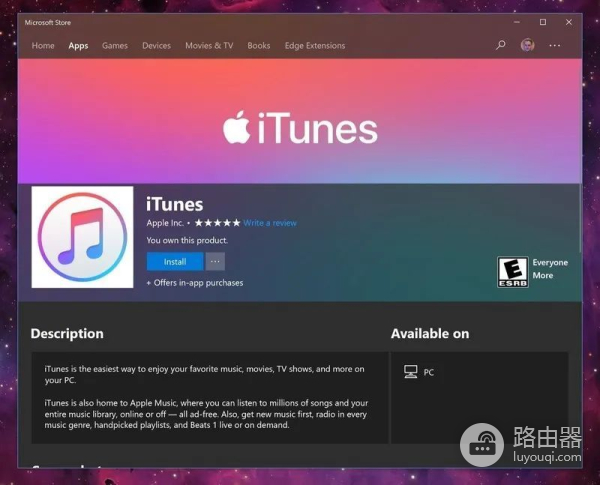600x485 pixels.
Task: Open the Home tab
Action: point(43,46)
